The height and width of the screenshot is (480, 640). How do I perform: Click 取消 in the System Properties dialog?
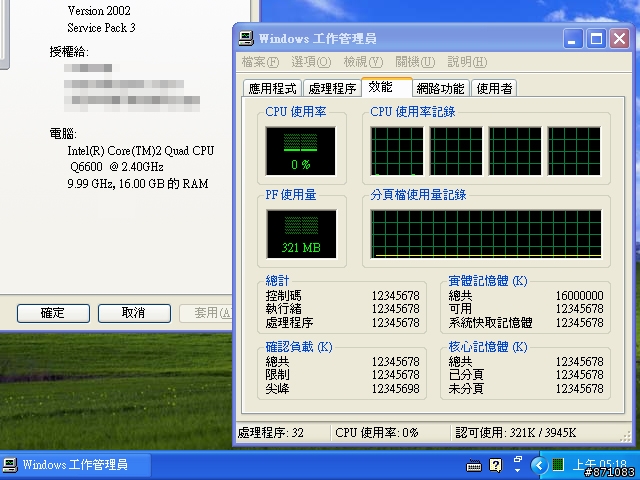134,313
